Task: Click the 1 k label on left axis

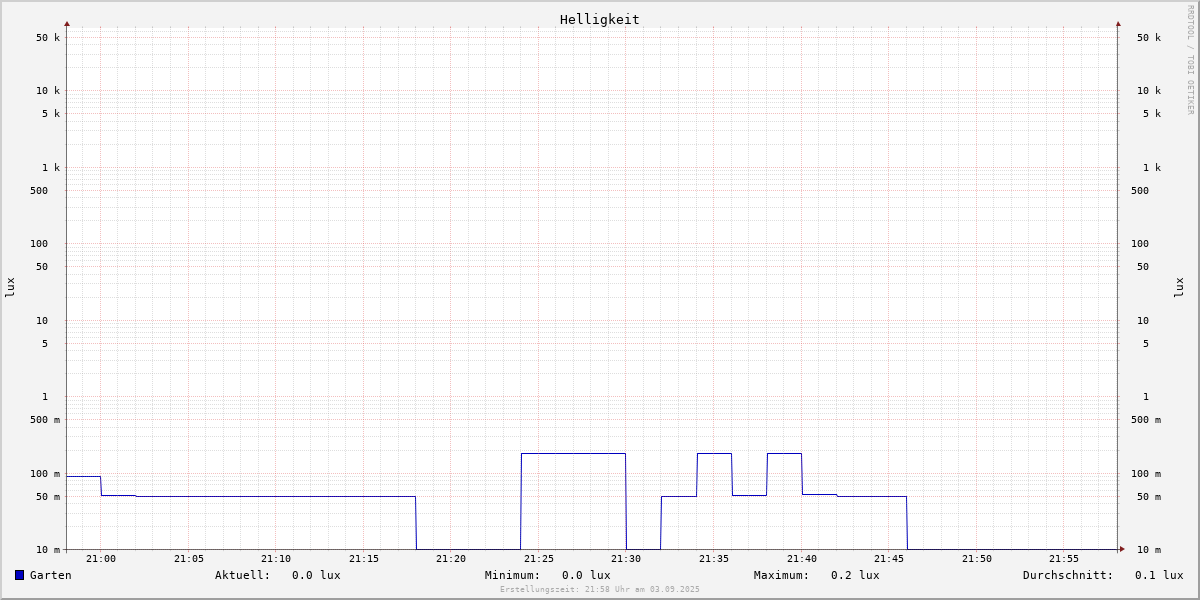Action: [51, 168]
